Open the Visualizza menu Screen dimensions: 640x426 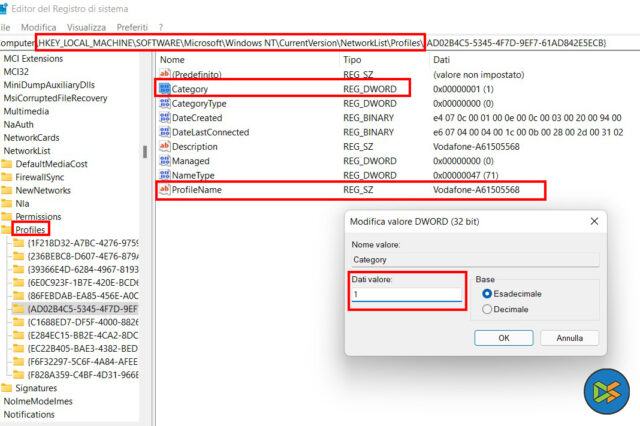point(86,27)
